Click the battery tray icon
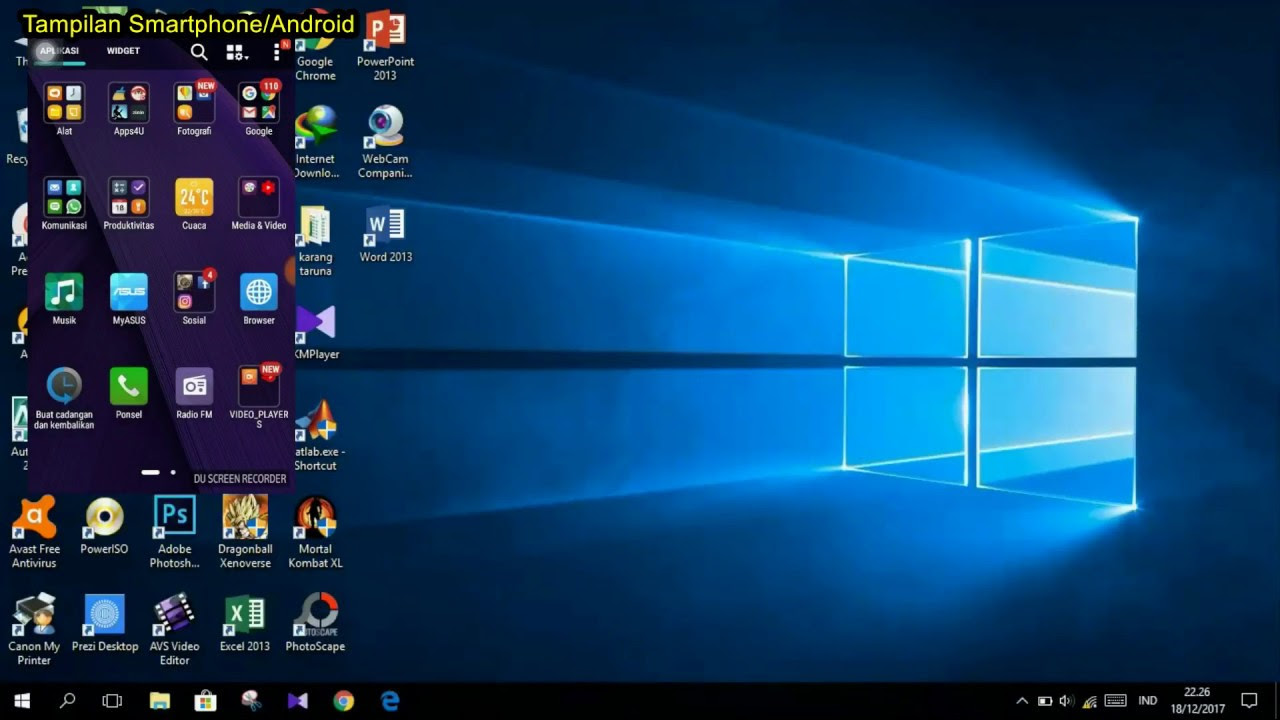This screenshot has width=1280, height=720. click(1044, 701)
